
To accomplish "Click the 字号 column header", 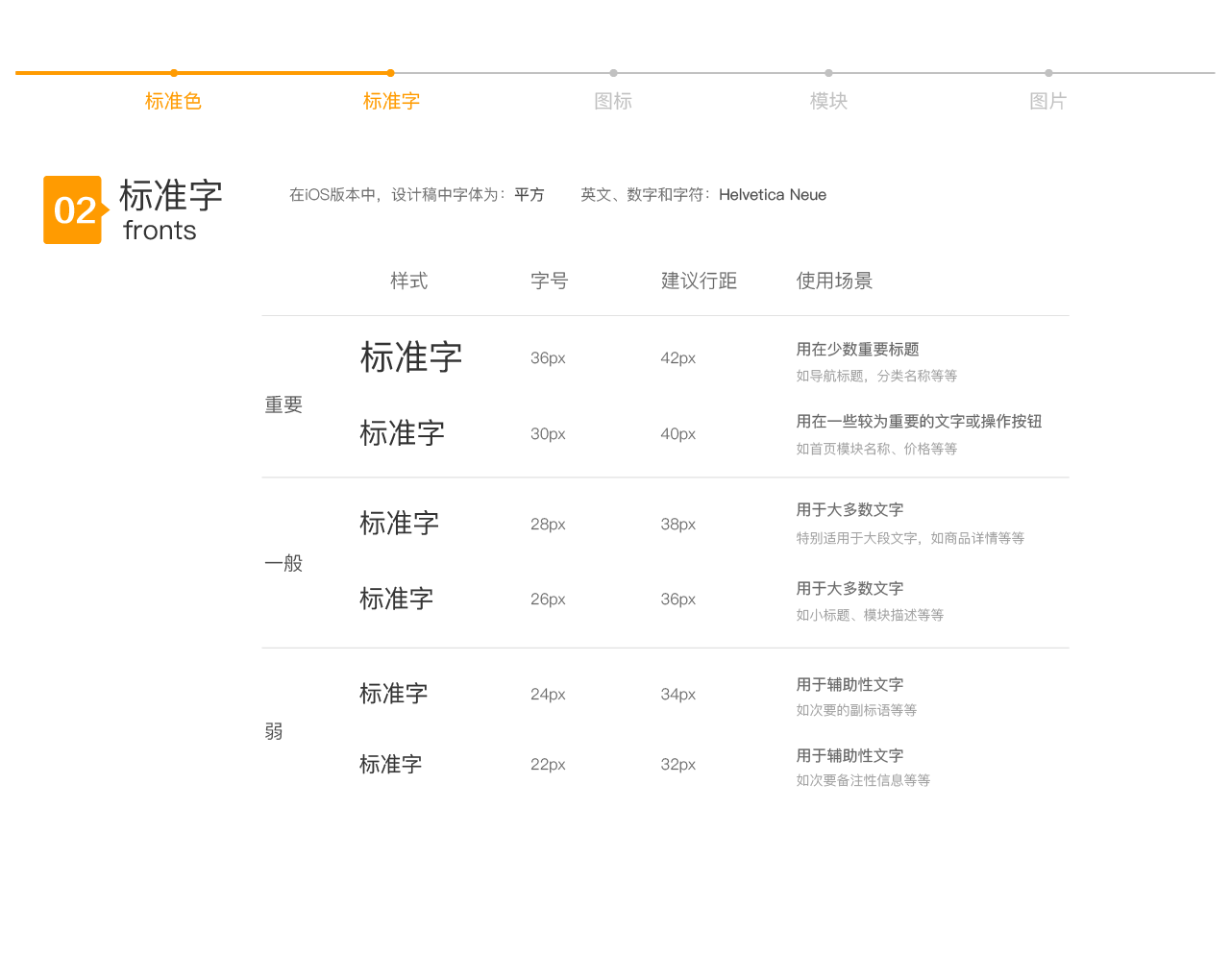I will coord(549,281).
